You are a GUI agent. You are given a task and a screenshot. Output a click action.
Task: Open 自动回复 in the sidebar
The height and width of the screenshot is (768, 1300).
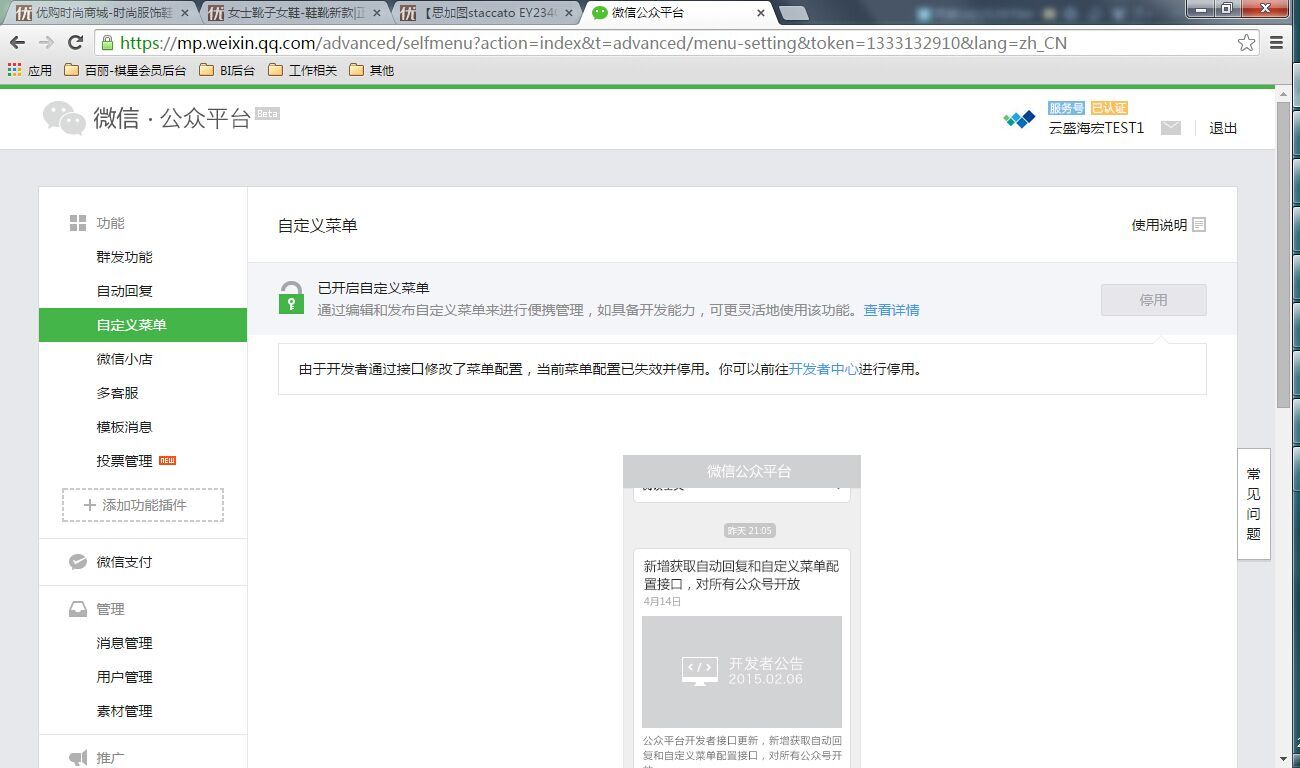pos(125,291)
